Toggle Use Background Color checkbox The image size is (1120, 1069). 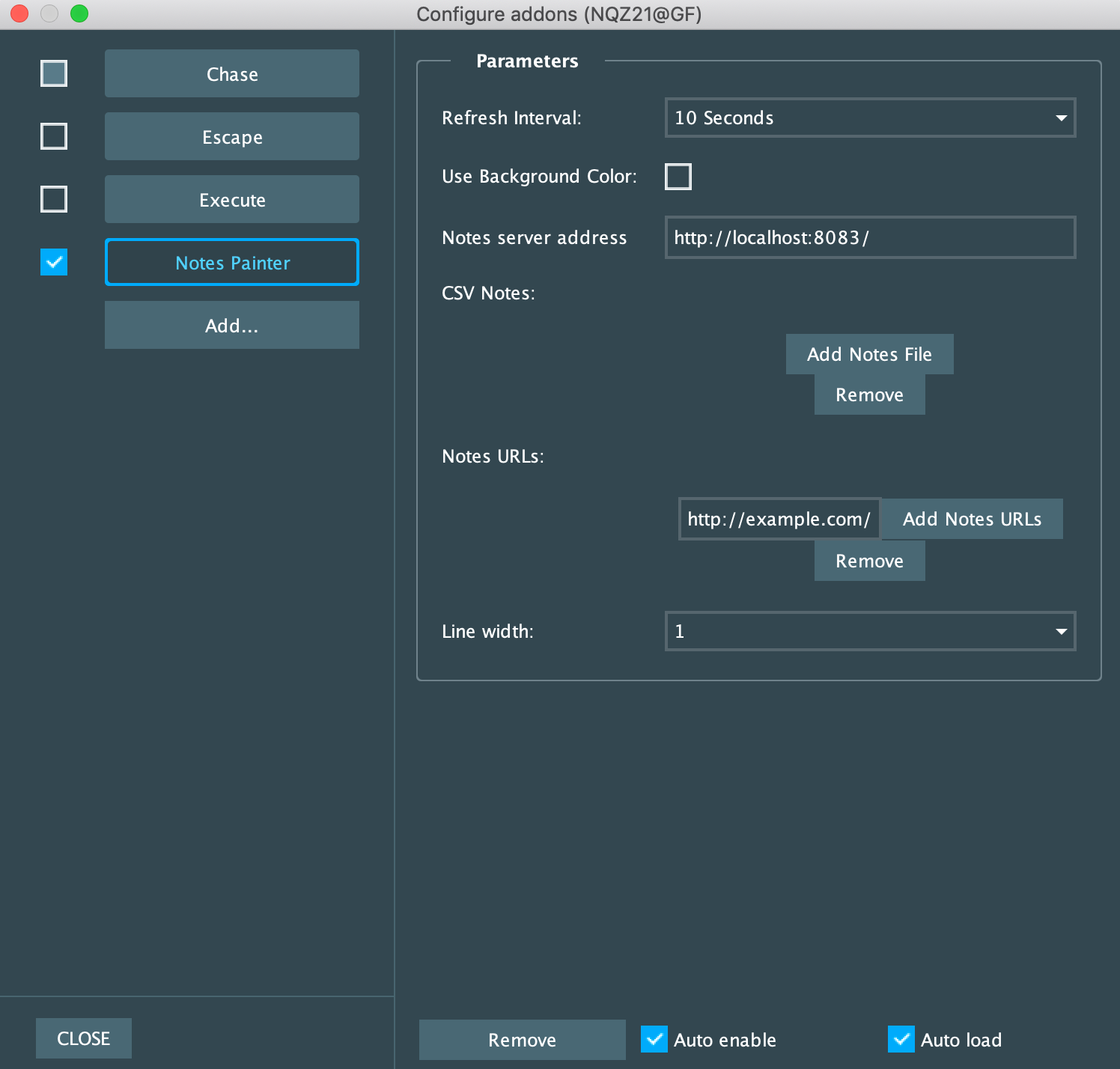tap(678, 177)
